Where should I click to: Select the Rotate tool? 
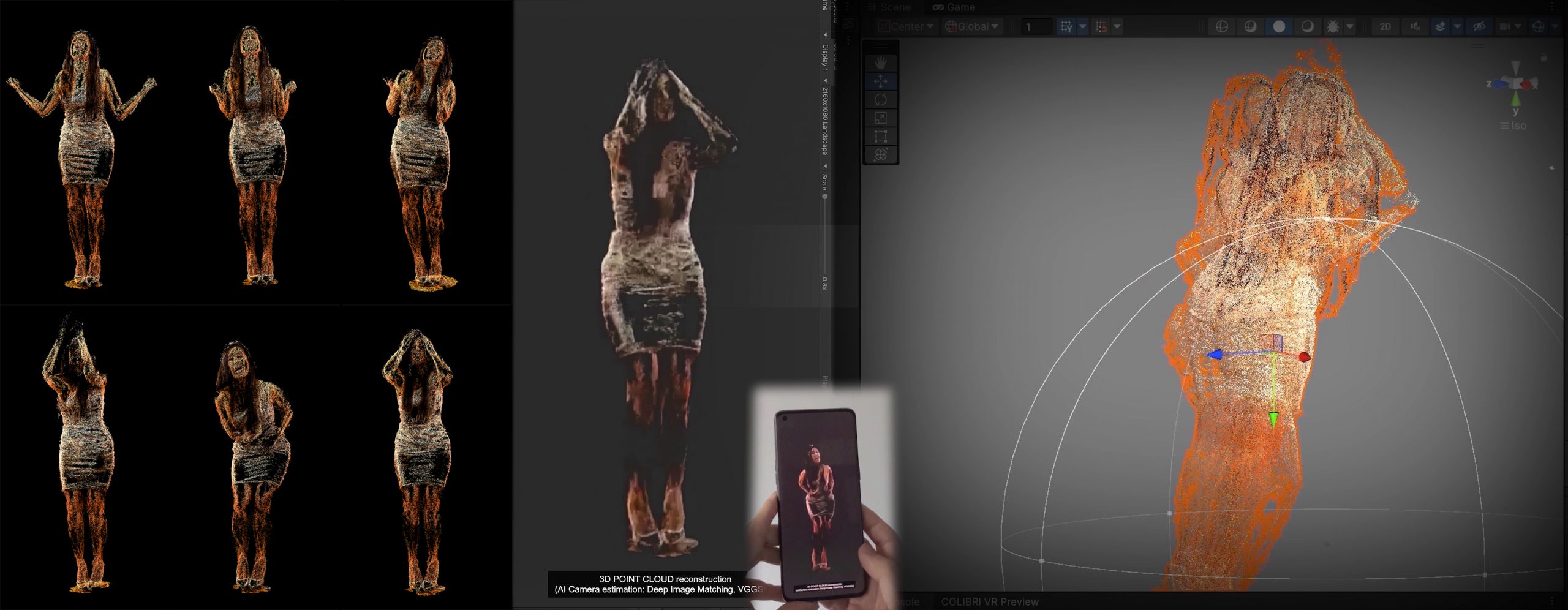point(880,99)
